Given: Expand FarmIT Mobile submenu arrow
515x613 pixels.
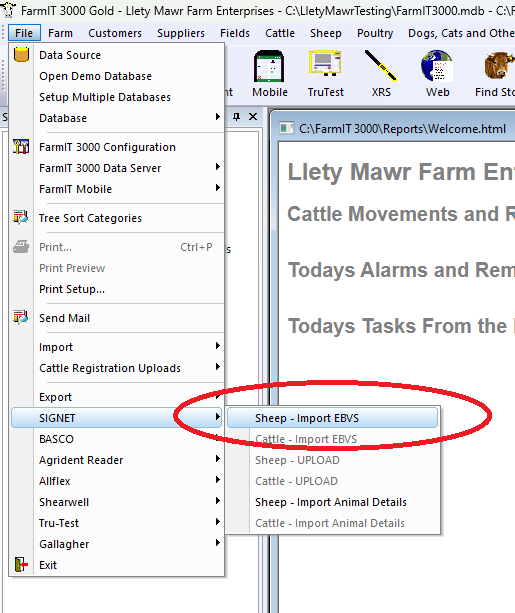Looking at the screenshot, I should 218,188.
